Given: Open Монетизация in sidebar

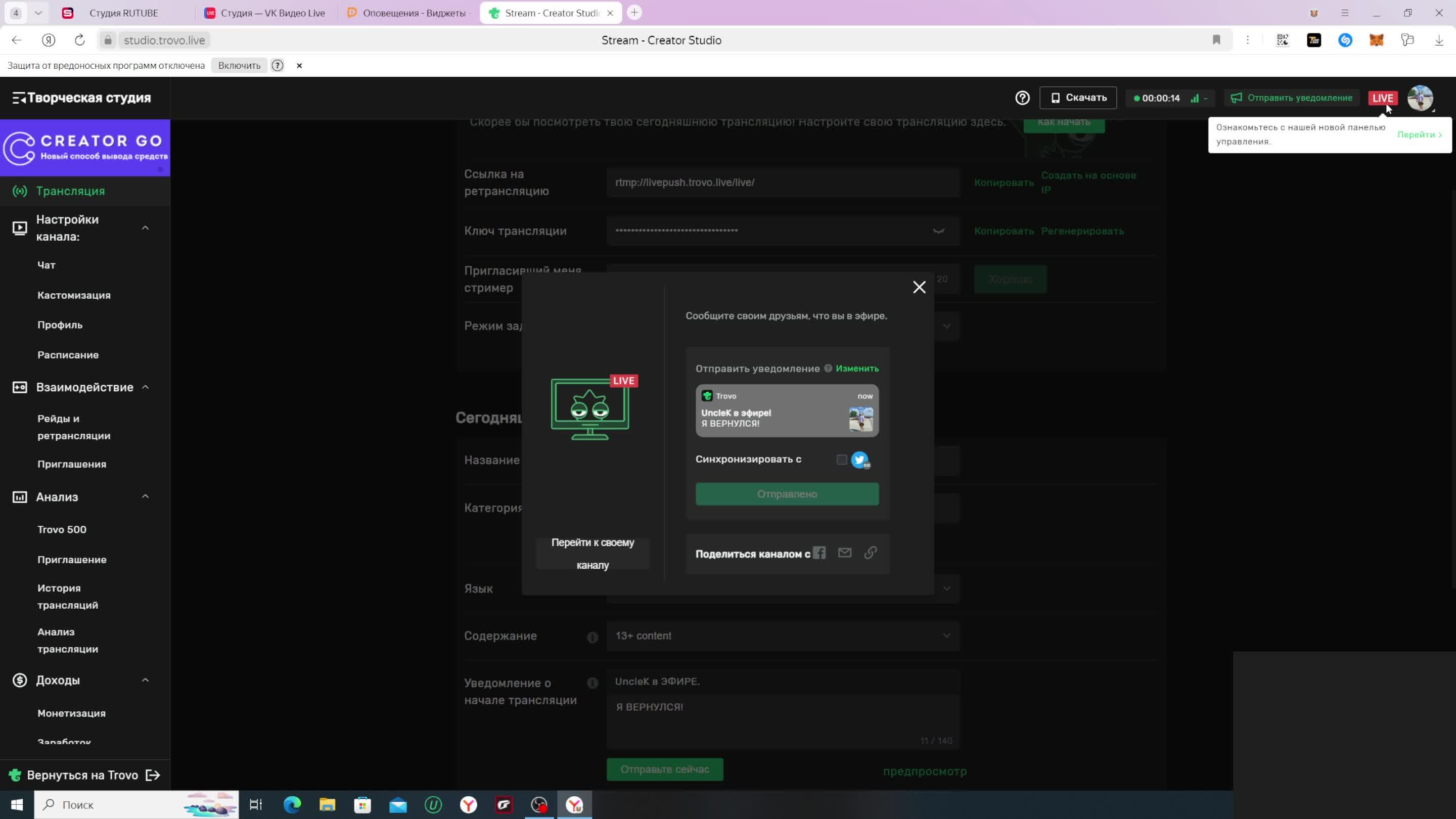Looking at the screenshot, I should tap(72, 713).
